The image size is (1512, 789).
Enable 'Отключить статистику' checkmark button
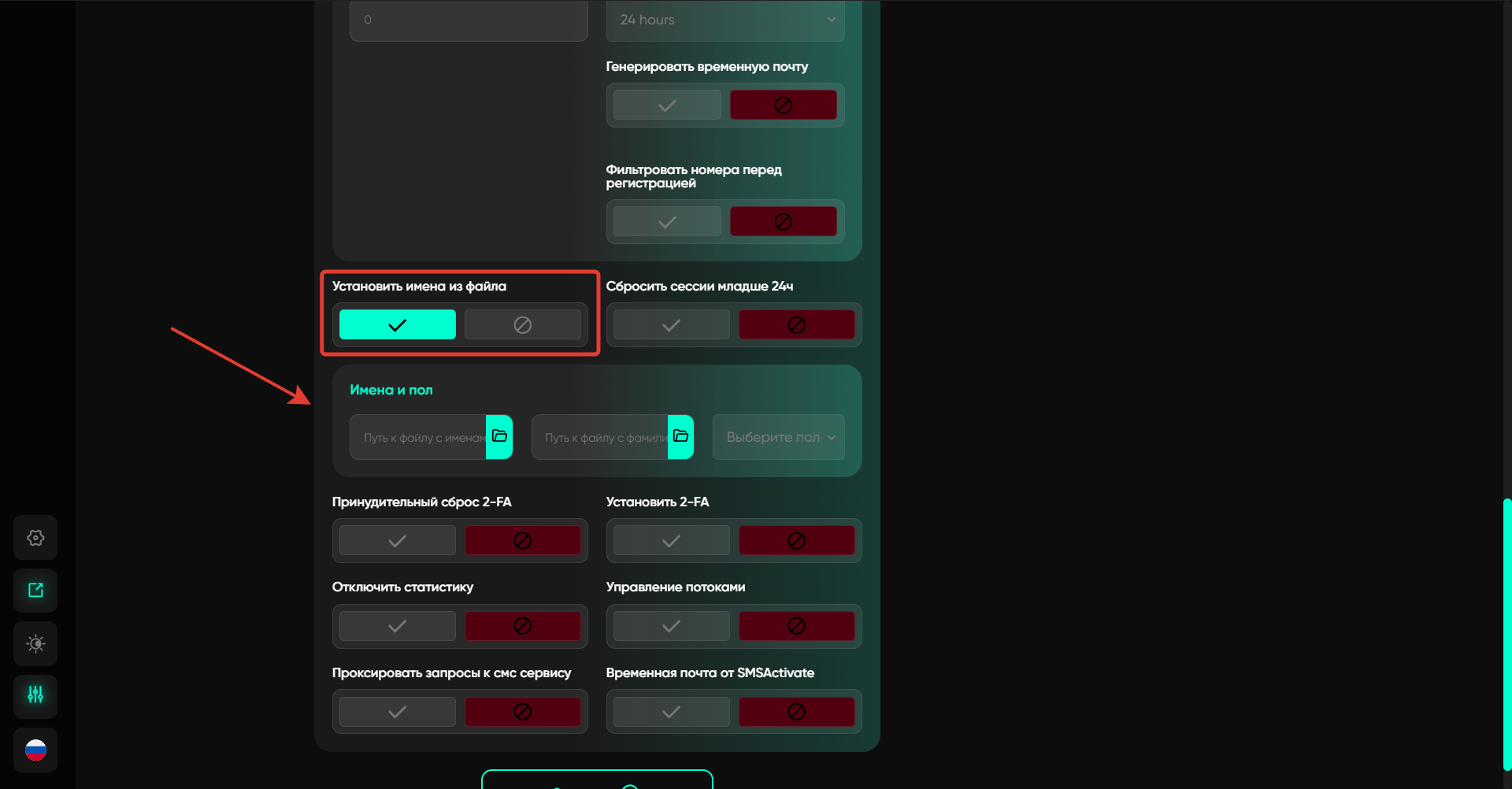point(397,626)
